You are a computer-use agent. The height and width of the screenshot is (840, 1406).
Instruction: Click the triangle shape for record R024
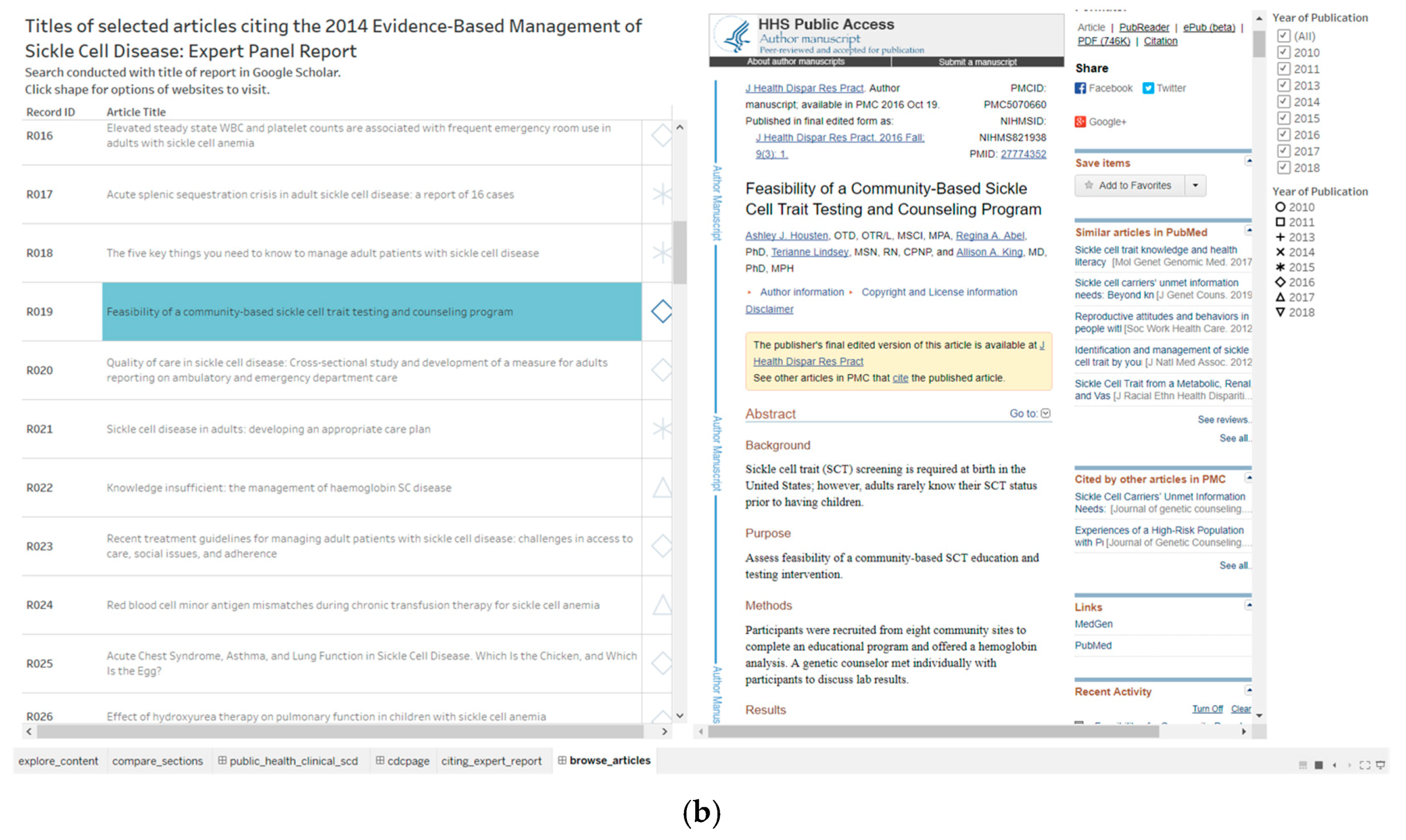pyautogui.click(x=661, y=605)
